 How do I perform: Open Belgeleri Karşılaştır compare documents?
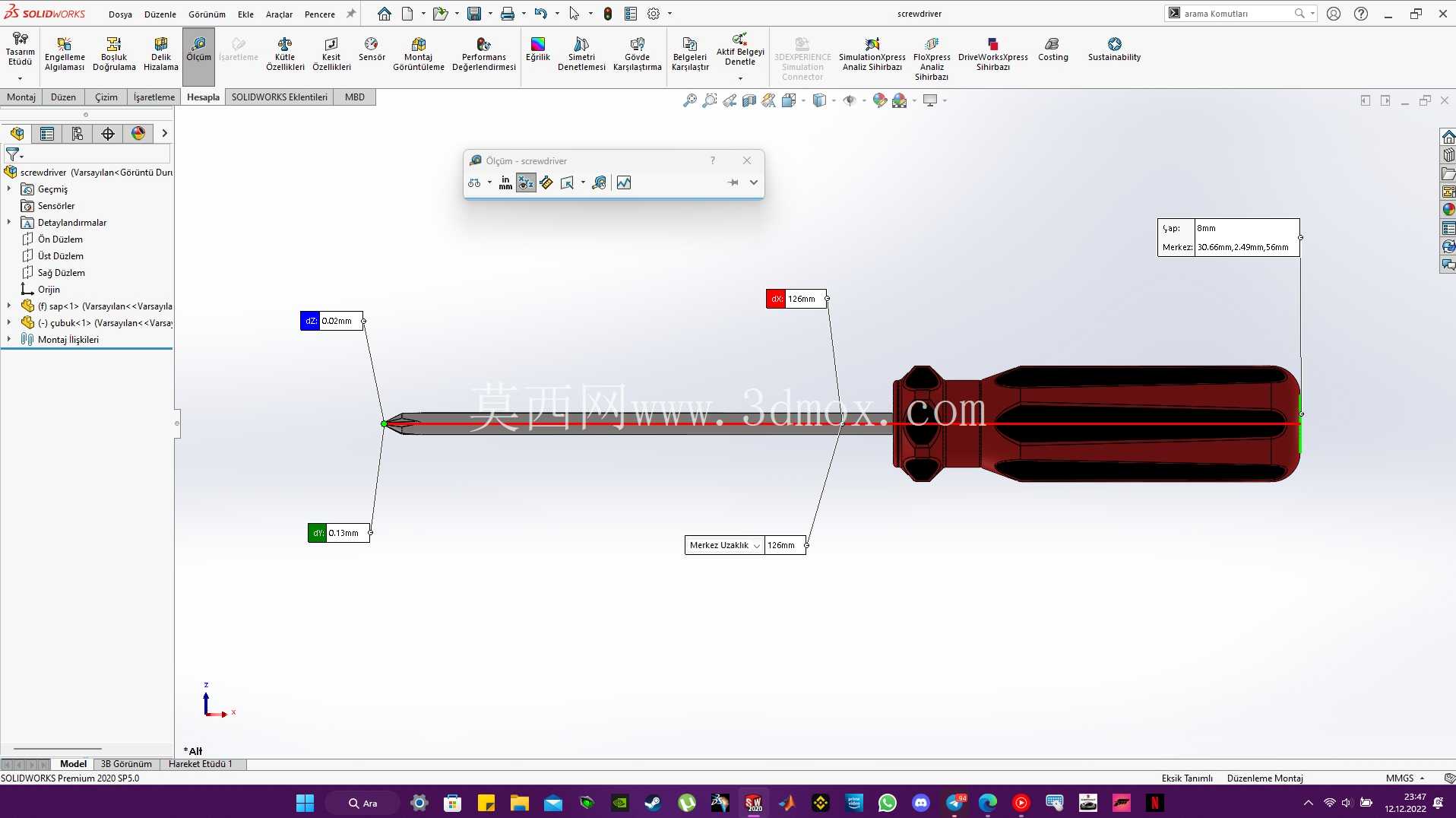click(690, 54)
